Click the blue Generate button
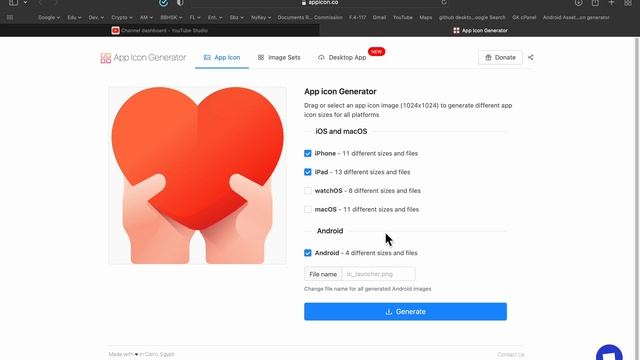The height and width of the screenshot is (360, 640). 405,311
